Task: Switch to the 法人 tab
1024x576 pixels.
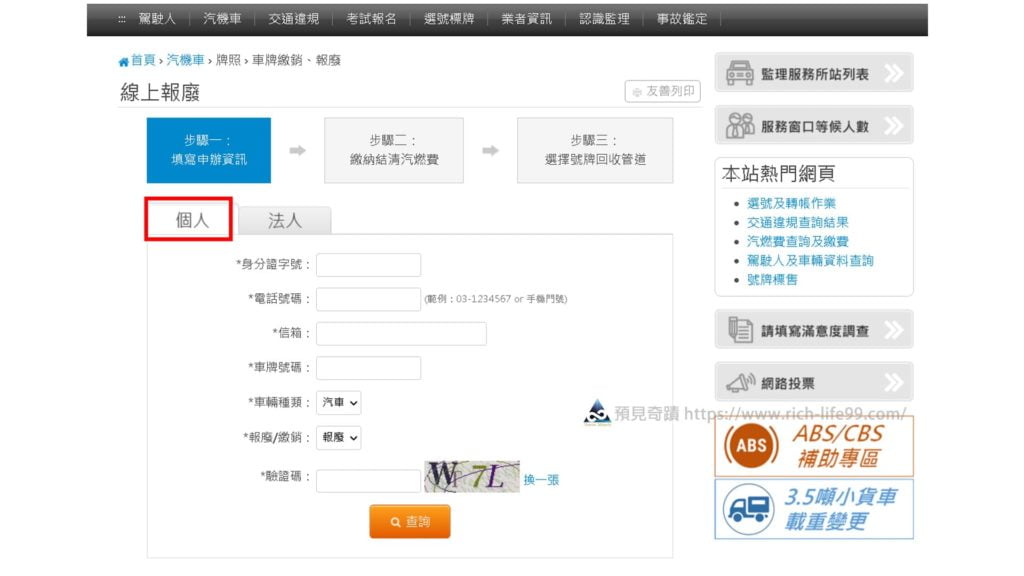Action: 285,221
